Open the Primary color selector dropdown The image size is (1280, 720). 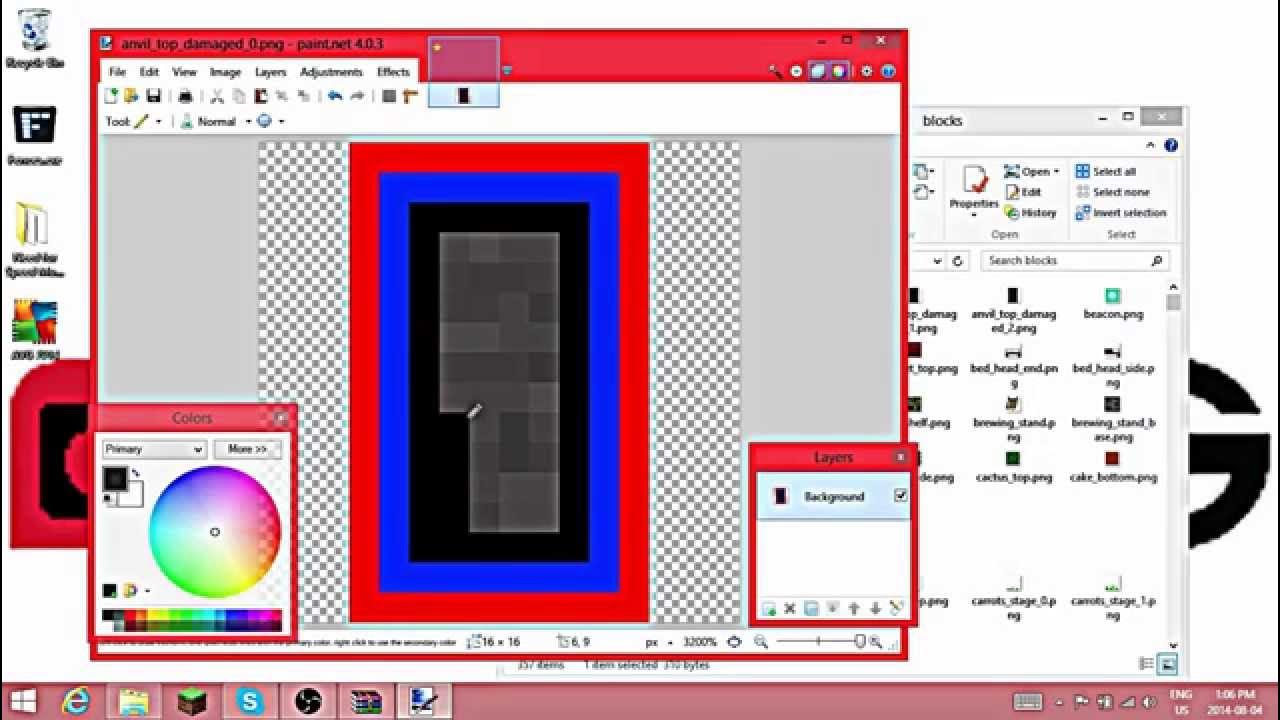point(154,449)
